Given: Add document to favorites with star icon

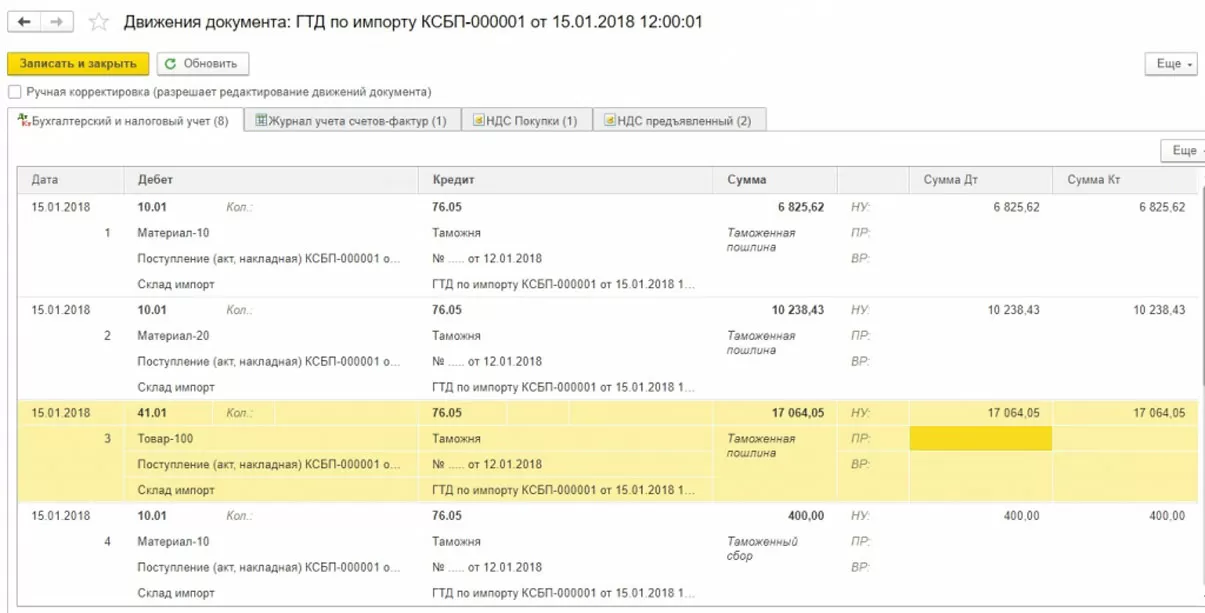Looking at the screenshot, I should point(98,22).
